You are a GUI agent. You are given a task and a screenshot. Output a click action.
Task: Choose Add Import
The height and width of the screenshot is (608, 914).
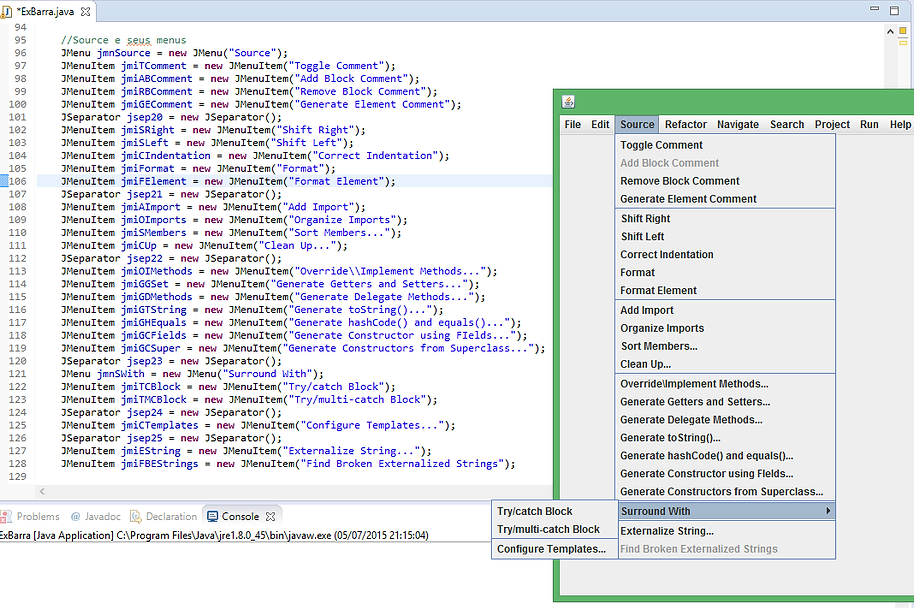pos(725,310)
